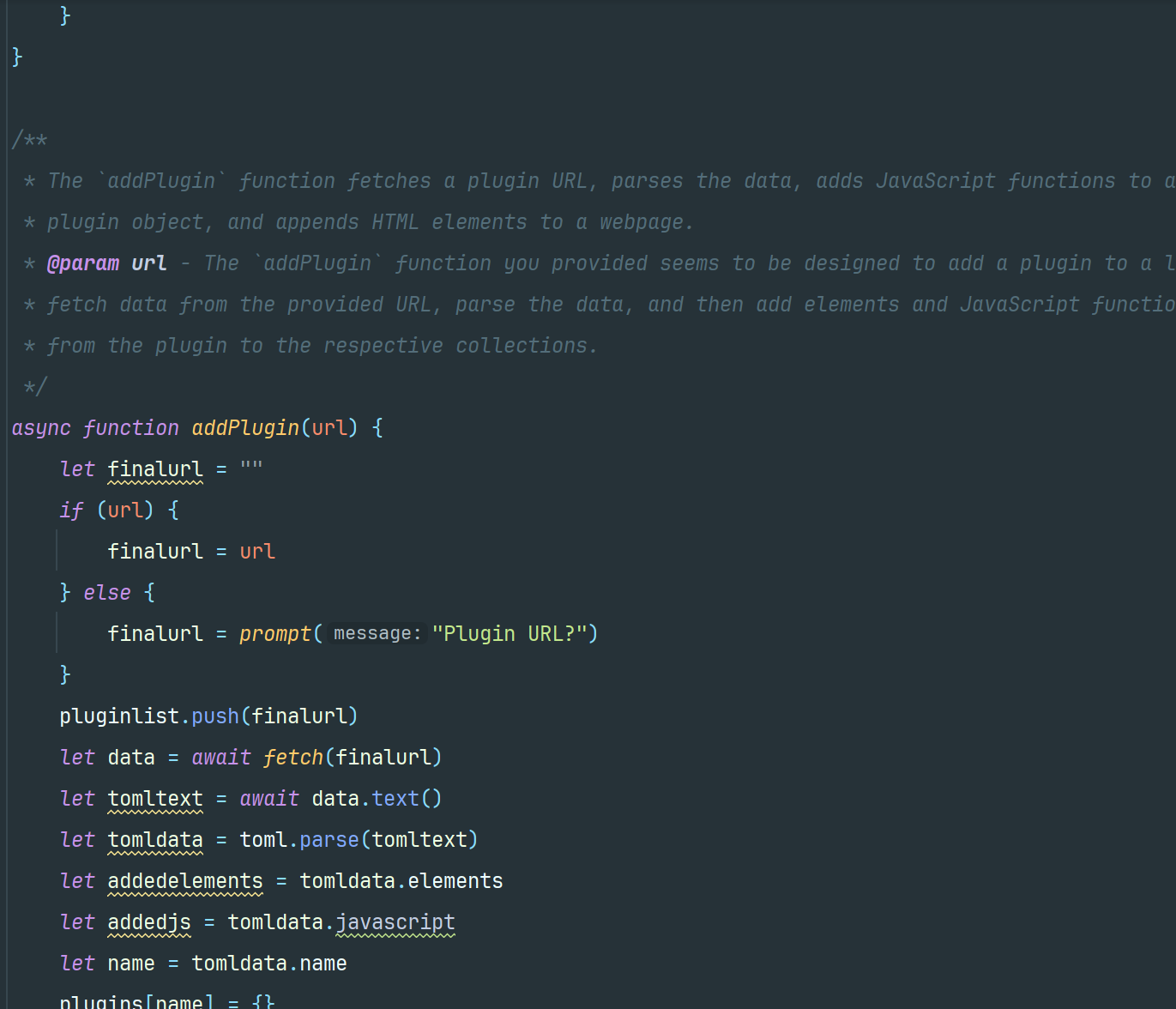Click the push method on pluginlist
The image size is (1176, 1009).
click(215, 716)
